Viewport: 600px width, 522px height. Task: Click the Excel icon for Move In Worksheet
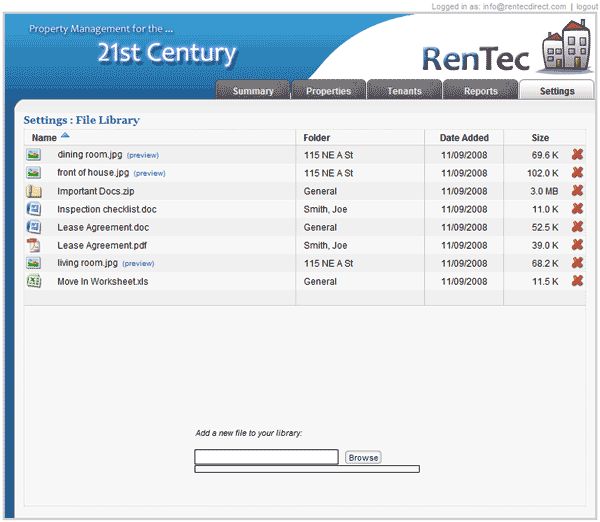pos(34,281)
